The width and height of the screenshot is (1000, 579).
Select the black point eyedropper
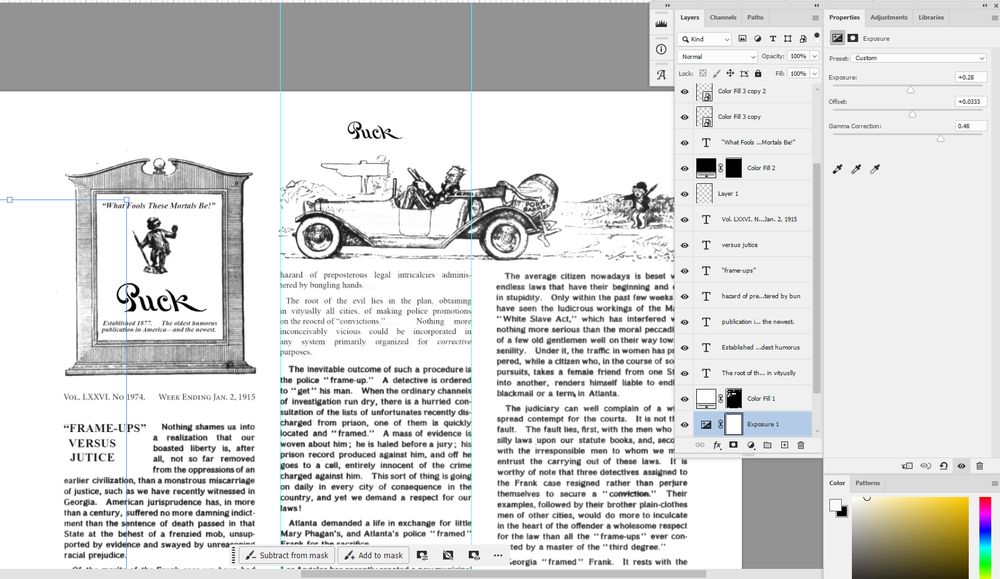pyautogui.click(x=837, y=169)
